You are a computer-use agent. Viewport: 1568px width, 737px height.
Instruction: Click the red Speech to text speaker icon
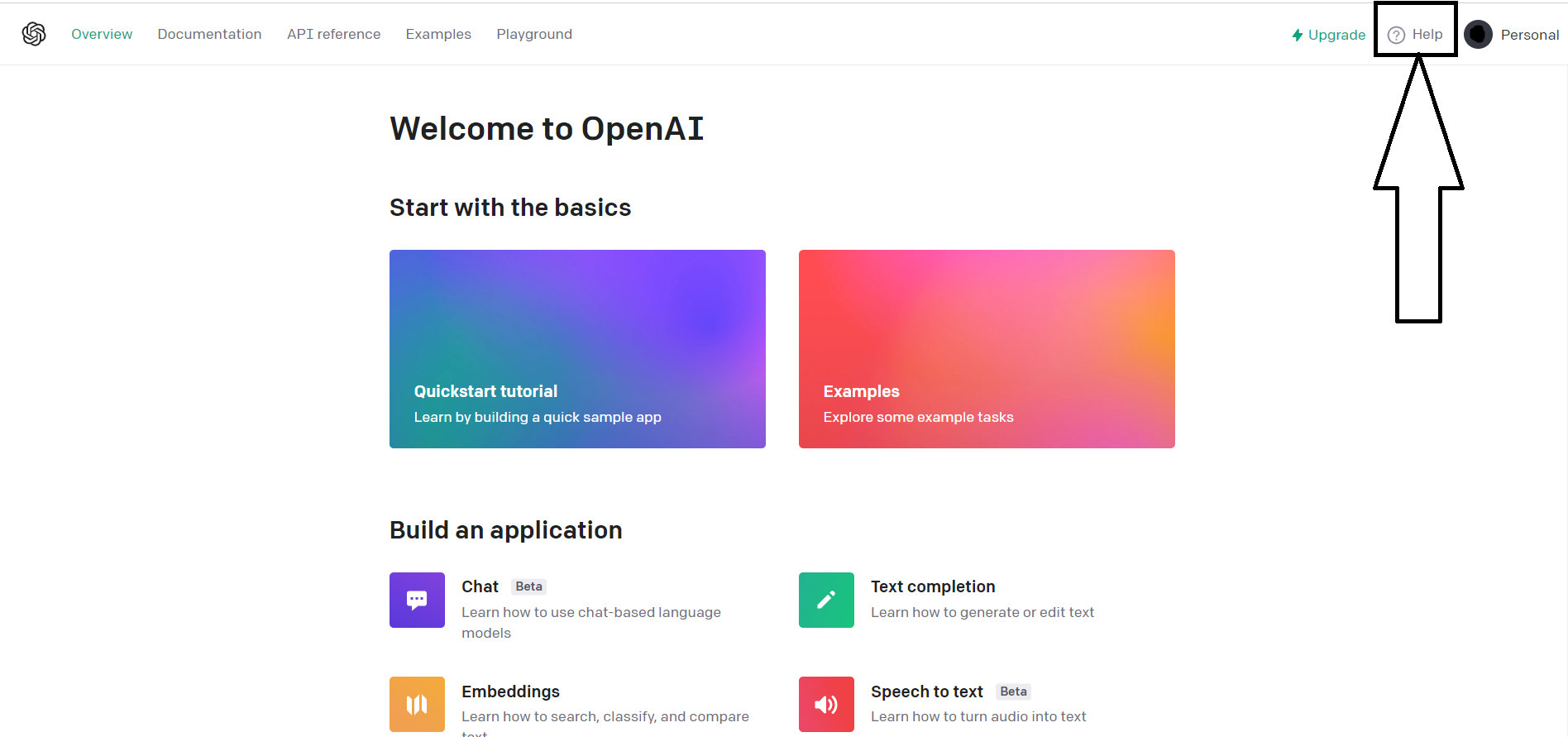pyautogui.click(x=826, y=704)
